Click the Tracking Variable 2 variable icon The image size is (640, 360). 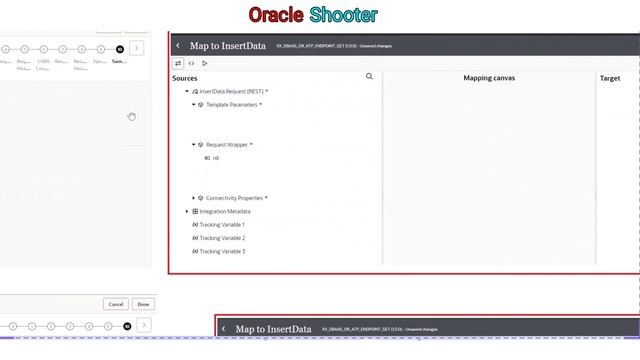195,238
